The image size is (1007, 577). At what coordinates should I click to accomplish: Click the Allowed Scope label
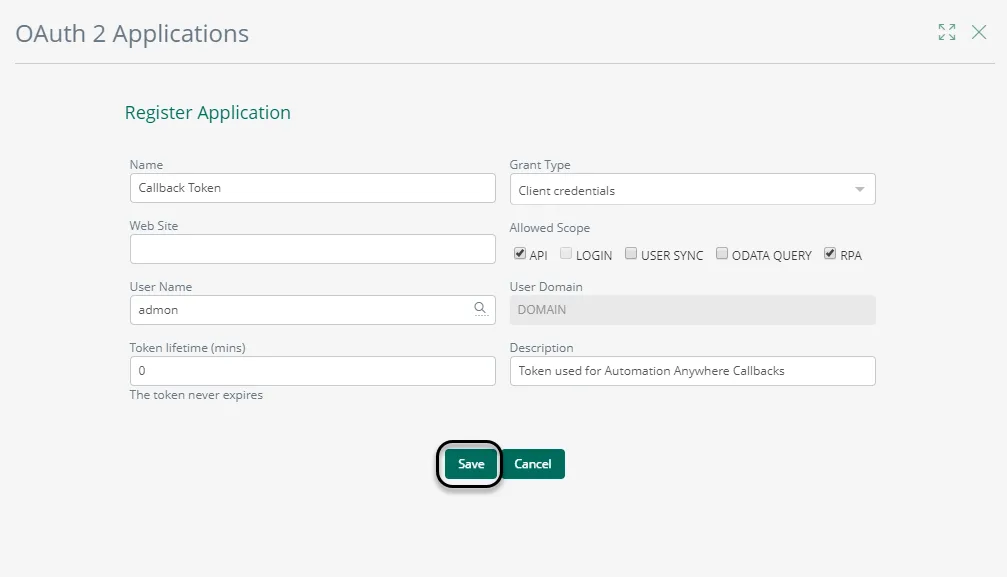click(550, 227)
